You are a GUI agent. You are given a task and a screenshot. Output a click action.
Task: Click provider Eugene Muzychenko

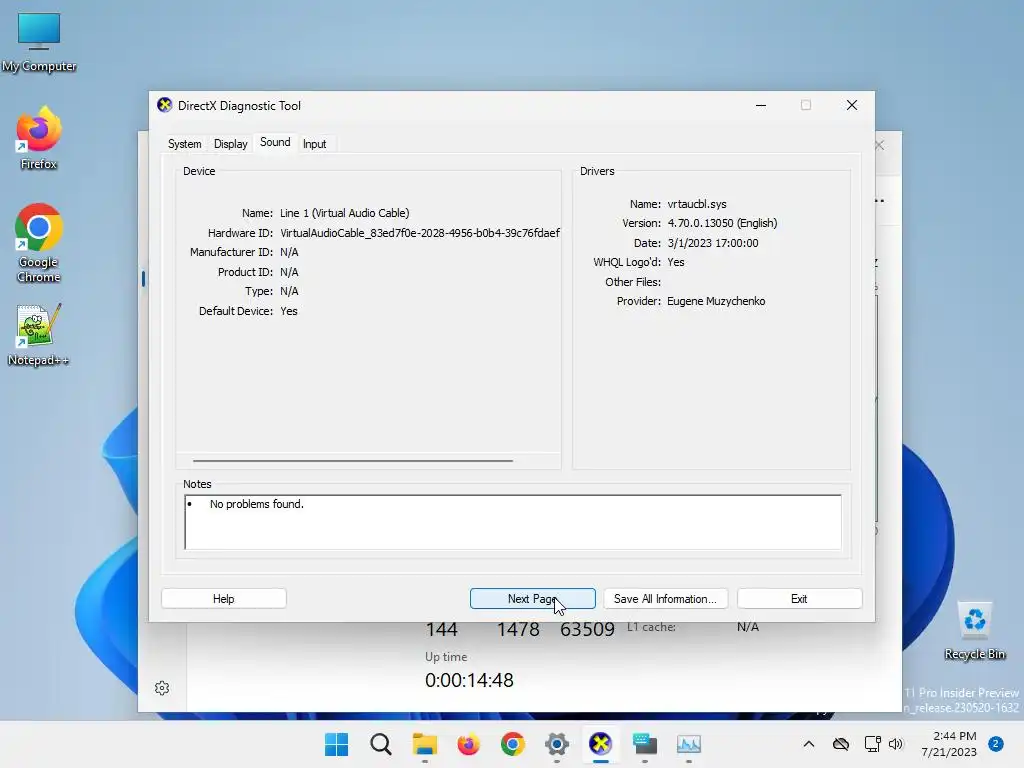point(716,301)
